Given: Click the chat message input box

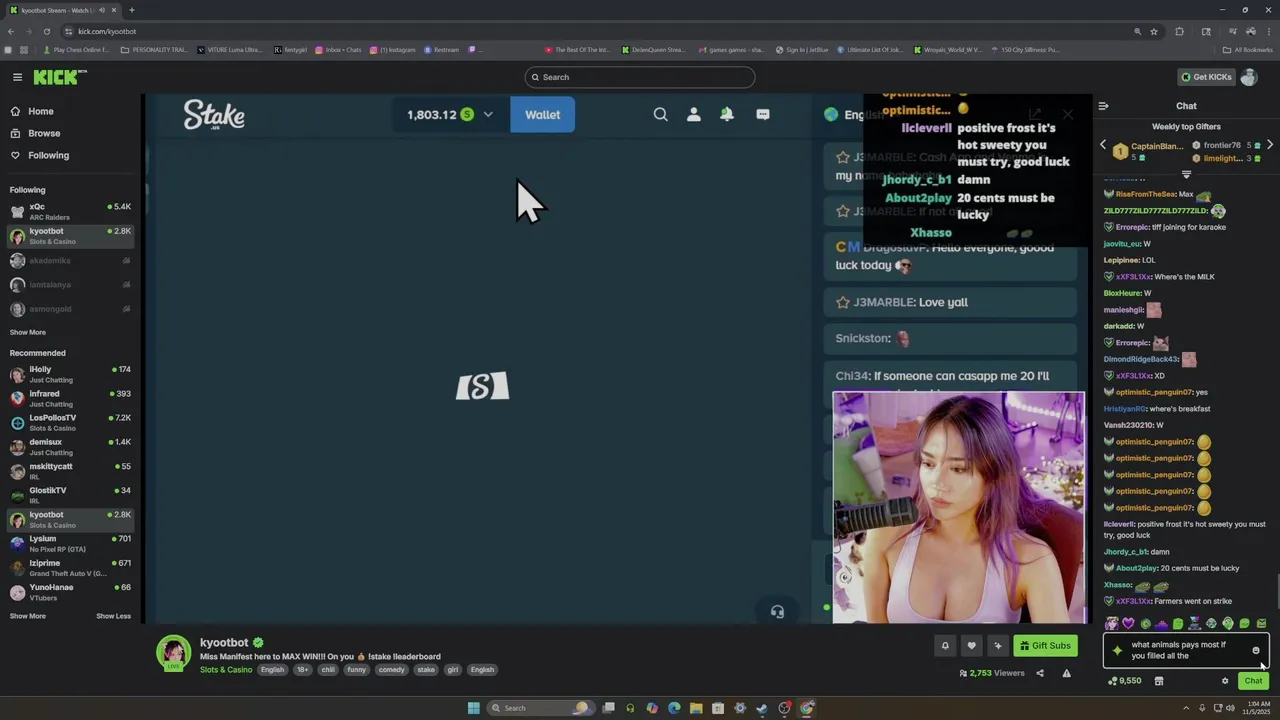Looking at the screenshot, I should click(1186, 650).
